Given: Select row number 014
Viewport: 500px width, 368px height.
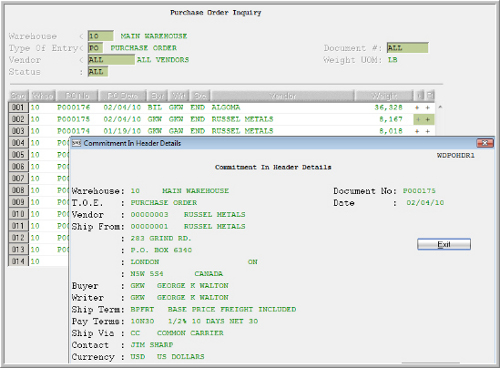Looking at the screenshot, I should pyautogui.click(x=18, y=261).
